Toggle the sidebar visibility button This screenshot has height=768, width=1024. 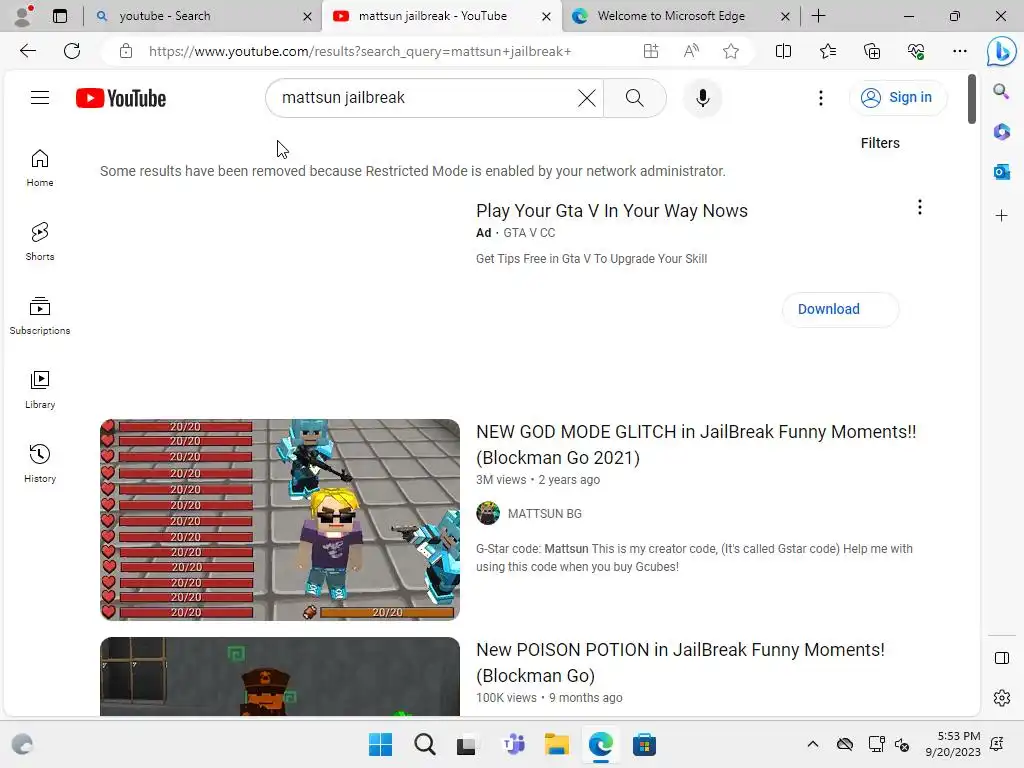click(x=1001, y=658)
